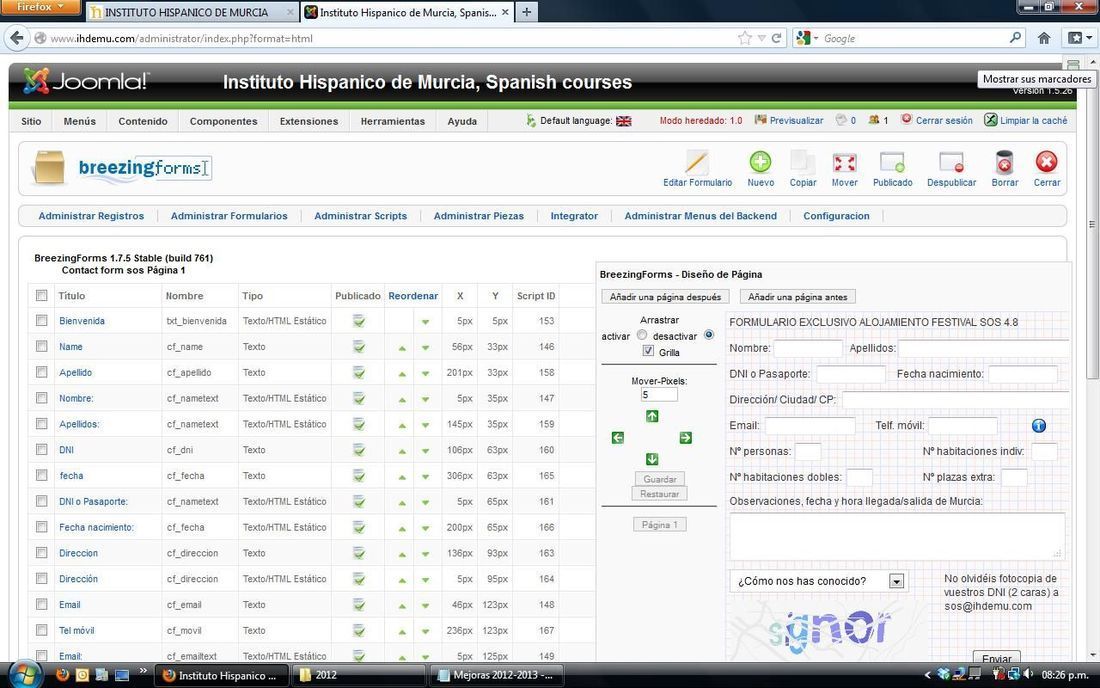
Task: Open the Sitio menu
Action: pos(31,121)
